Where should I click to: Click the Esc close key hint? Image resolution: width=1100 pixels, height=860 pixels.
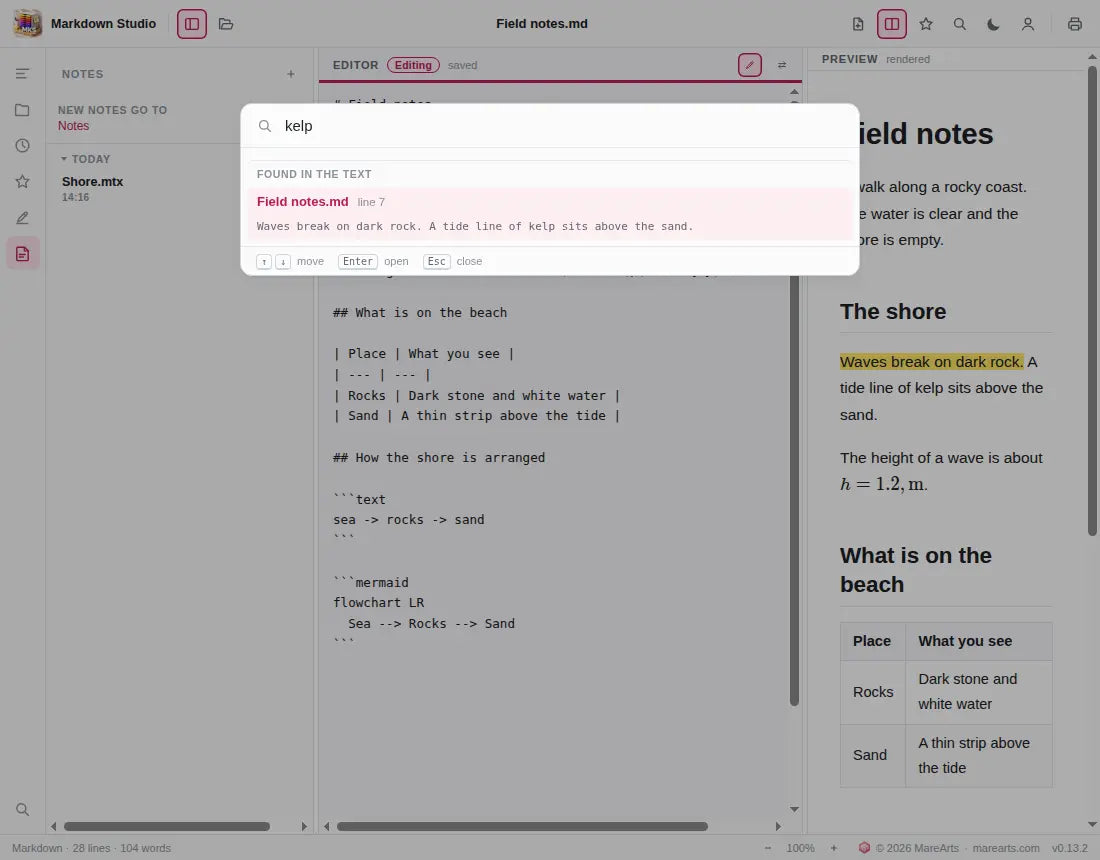[x=436, y=262]
